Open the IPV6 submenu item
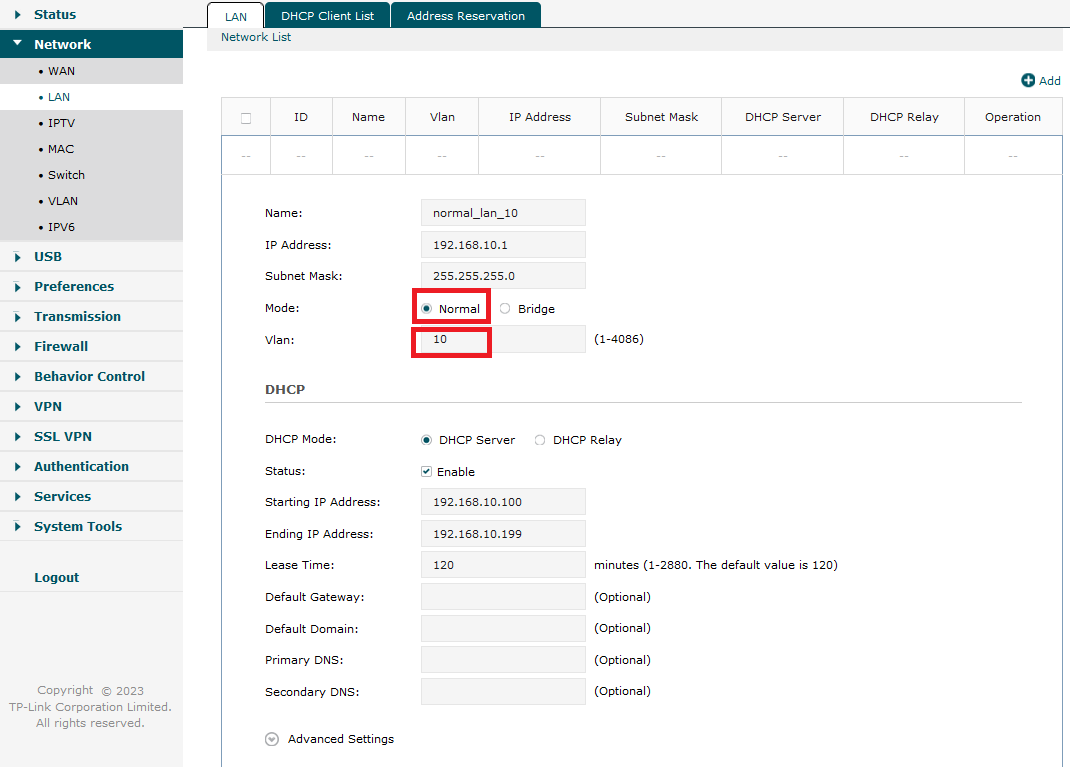The width and height of the screenshot is (1070, 767). pyautogui.click(x=91, y=227)
